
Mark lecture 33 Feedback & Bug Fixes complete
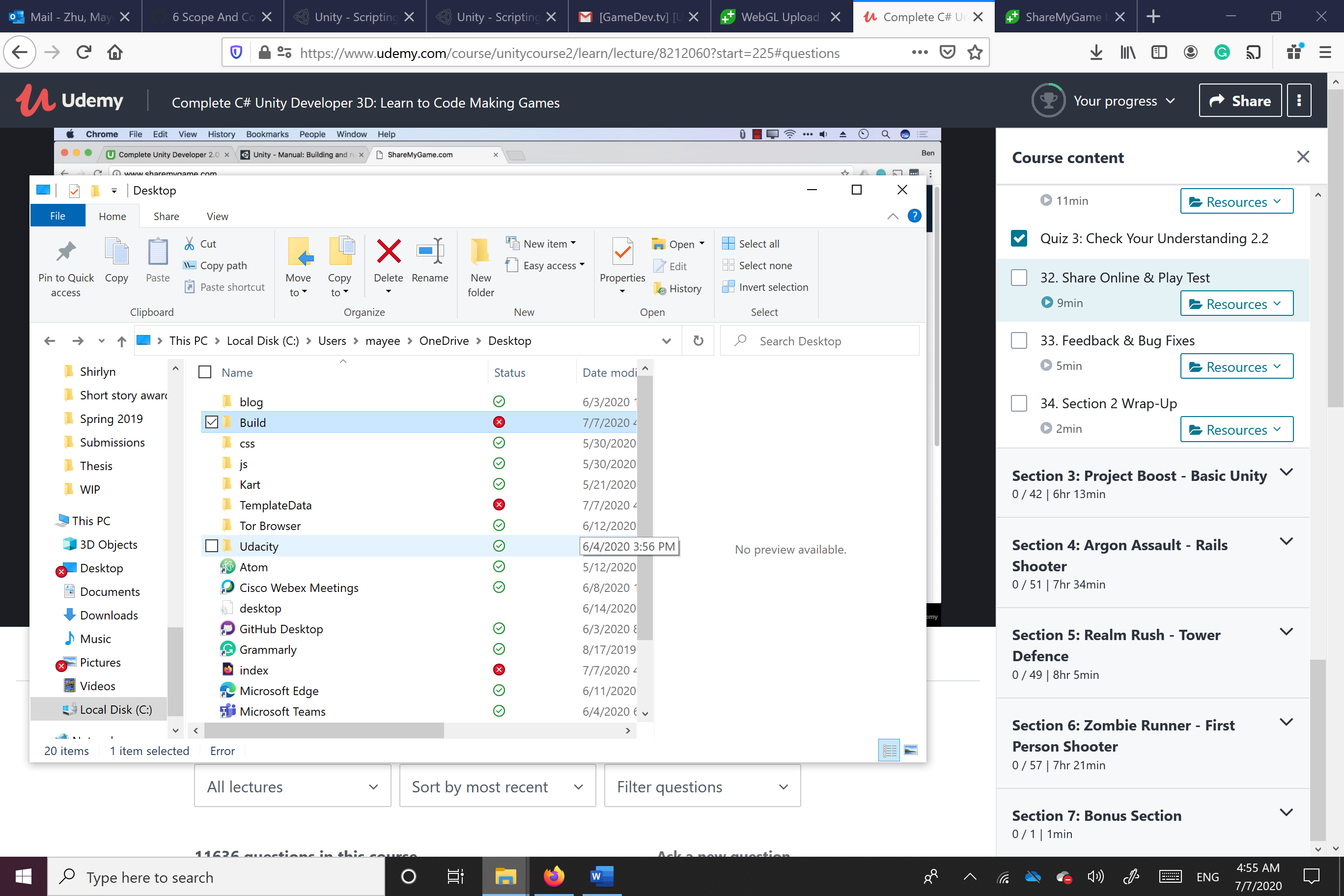pyautogui.click(x=1019, y=340)
